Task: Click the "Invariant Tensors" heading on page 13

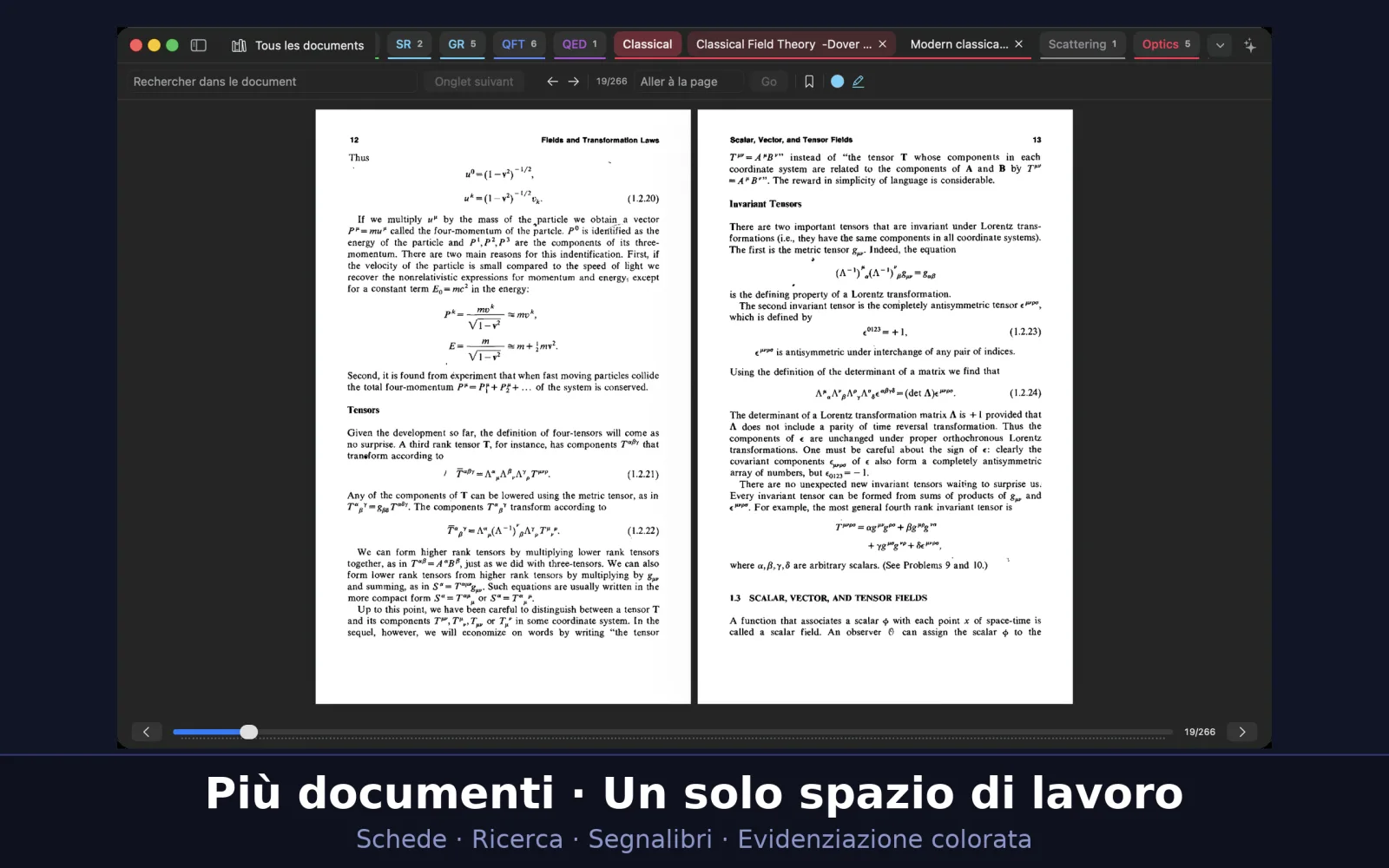Action: click(x=765, y=204)
